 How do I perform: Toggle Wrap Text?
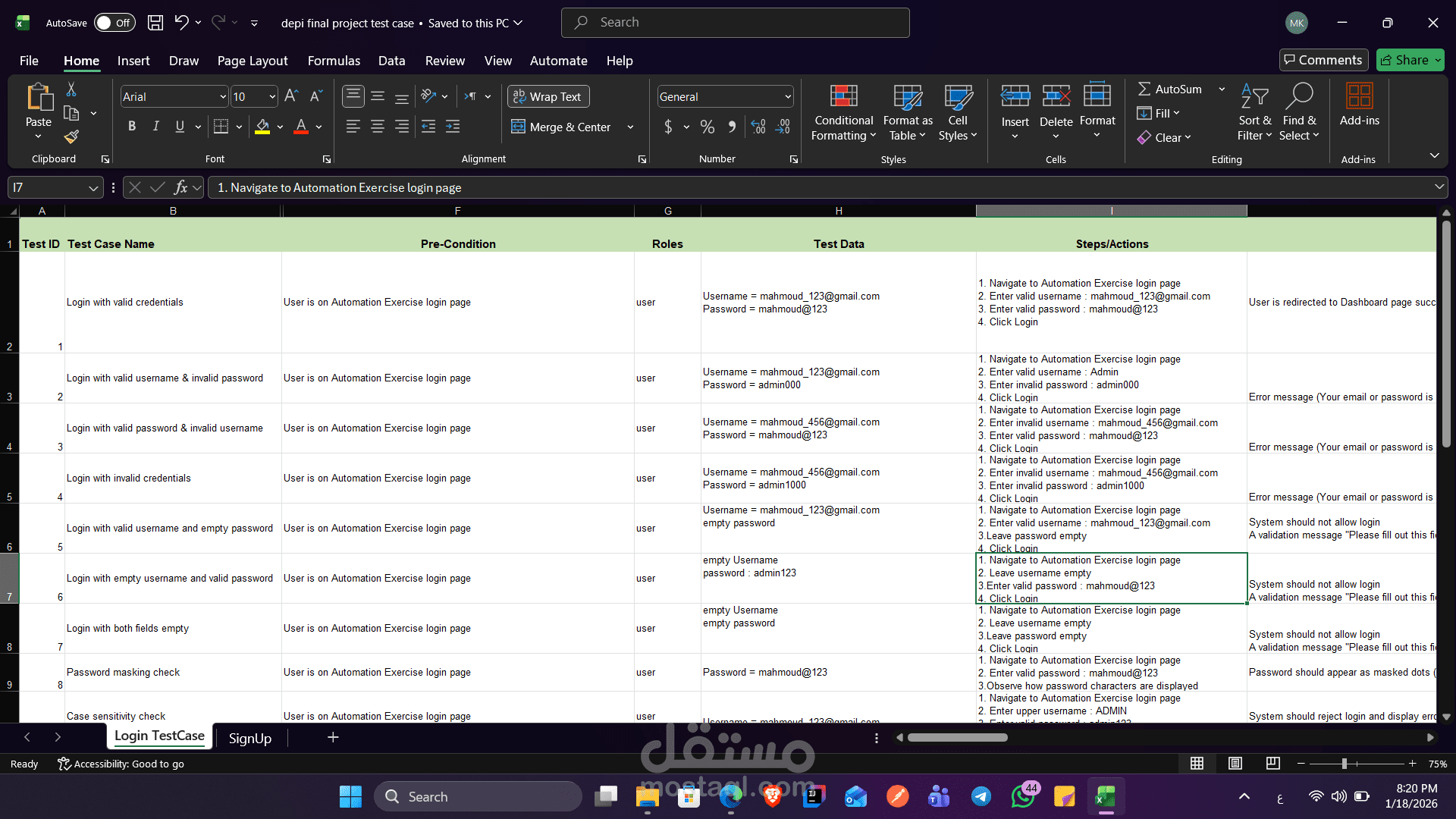548,96
